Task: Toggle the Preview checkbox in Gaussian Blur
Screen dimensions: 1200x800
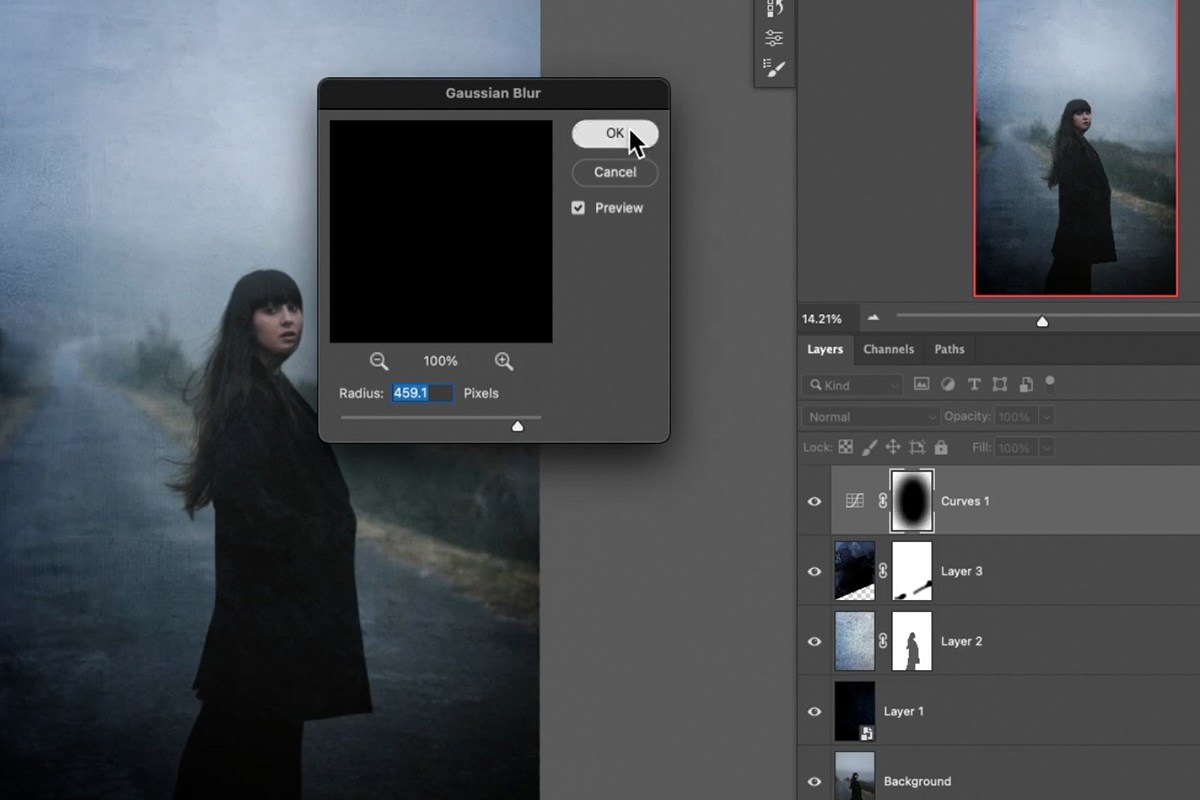Action: (x=578, y=208)
